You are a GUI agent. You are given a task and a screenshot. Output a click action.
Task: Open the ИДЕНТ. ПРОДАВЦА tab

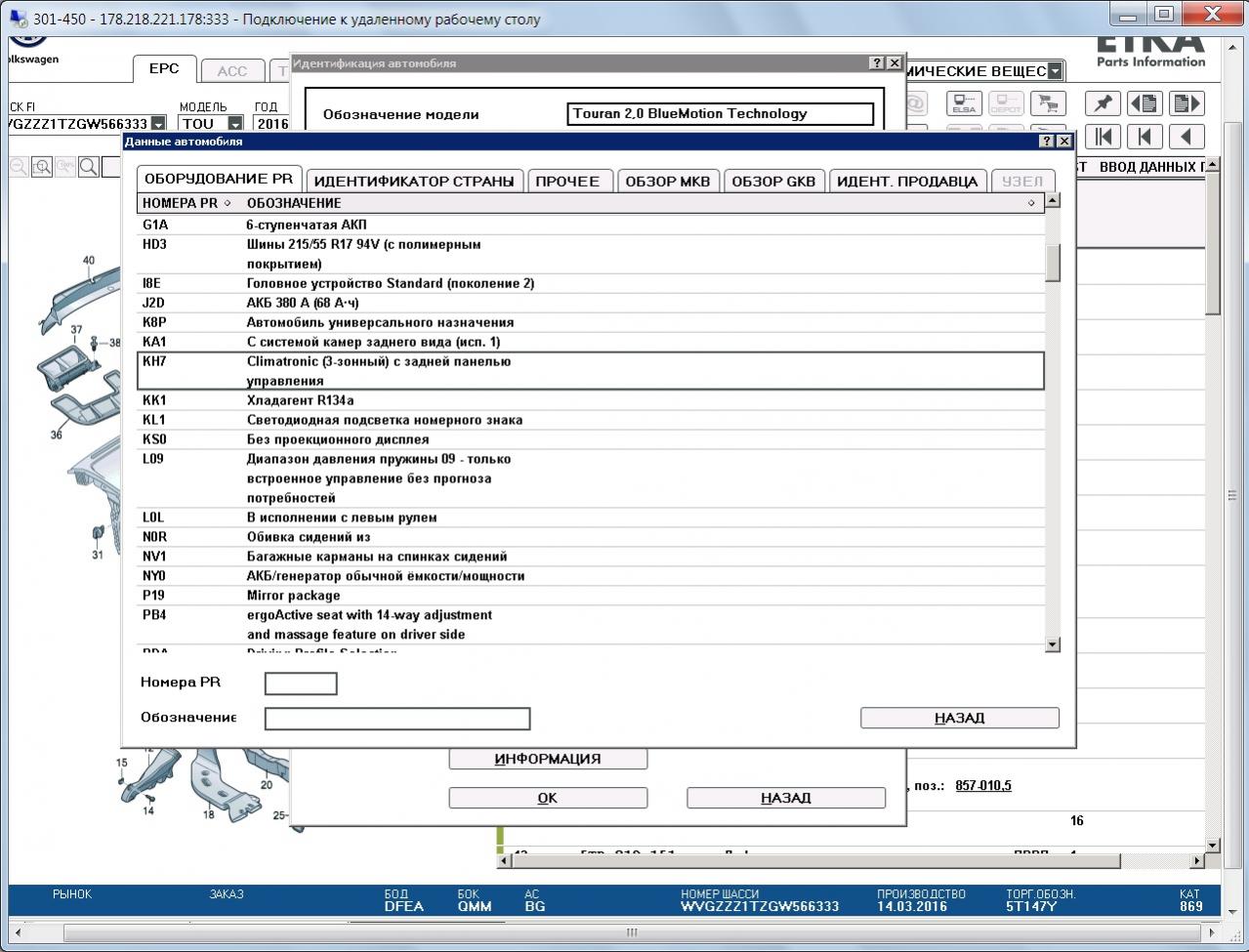(x=907, y=181)
